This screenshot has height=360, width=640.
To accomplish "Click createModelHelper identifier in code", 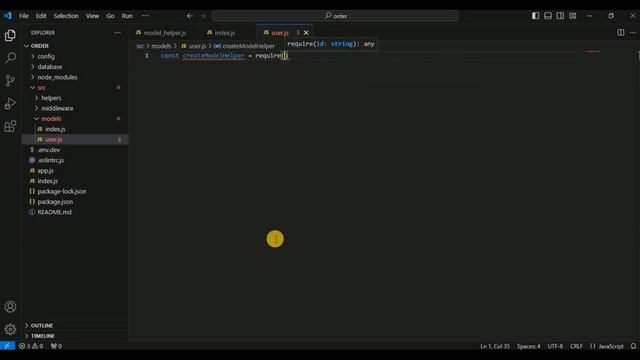I will pyautogui.click(x=213, y=56).
